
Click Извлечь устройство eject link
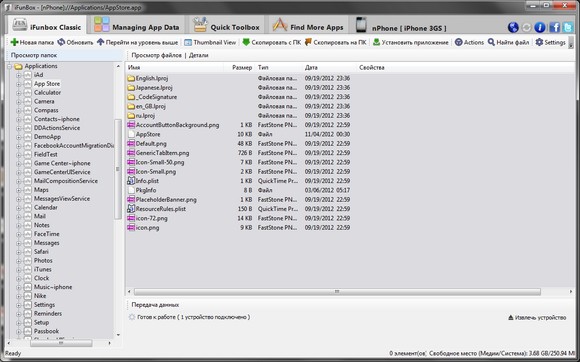pyautogui.click(x=537, y=317)
